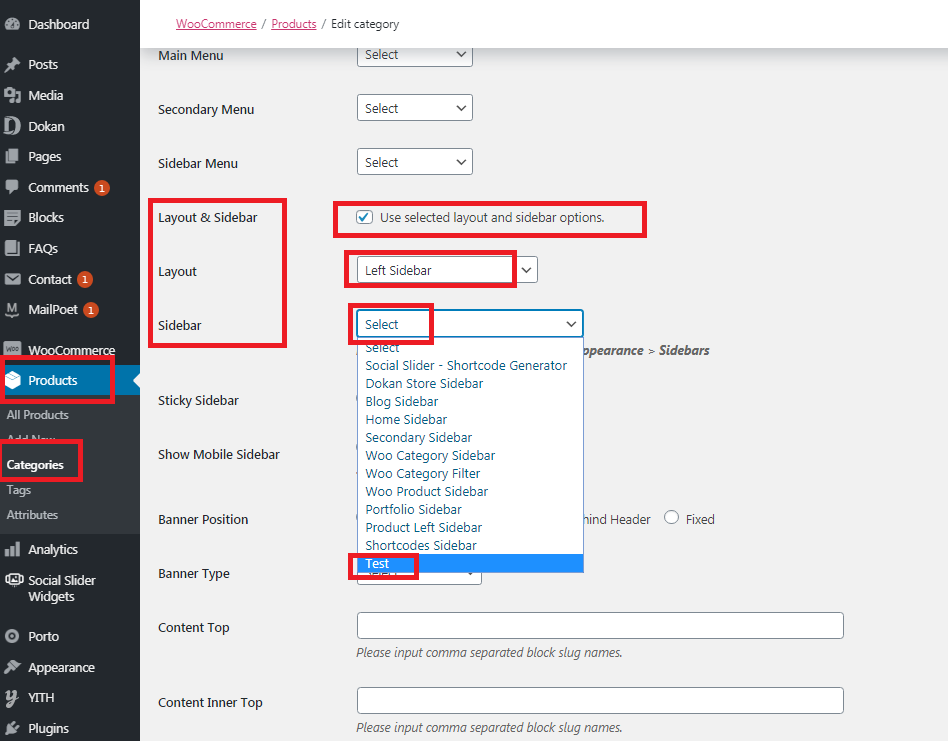Click the Products box icon
Image resolution: width=948 pixels, height=741 pixels.
click(13, 380)
